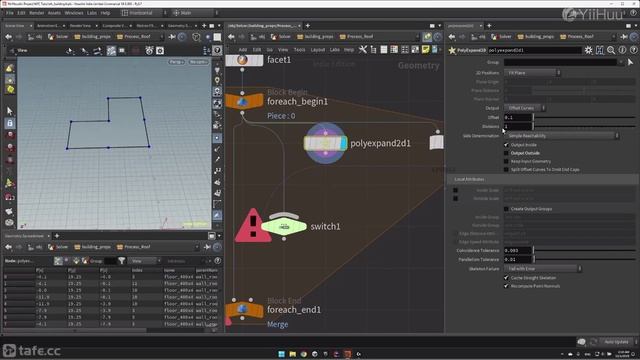Select the switch1 node
Screen dimensions: 640x360
(x=284, y=227)
